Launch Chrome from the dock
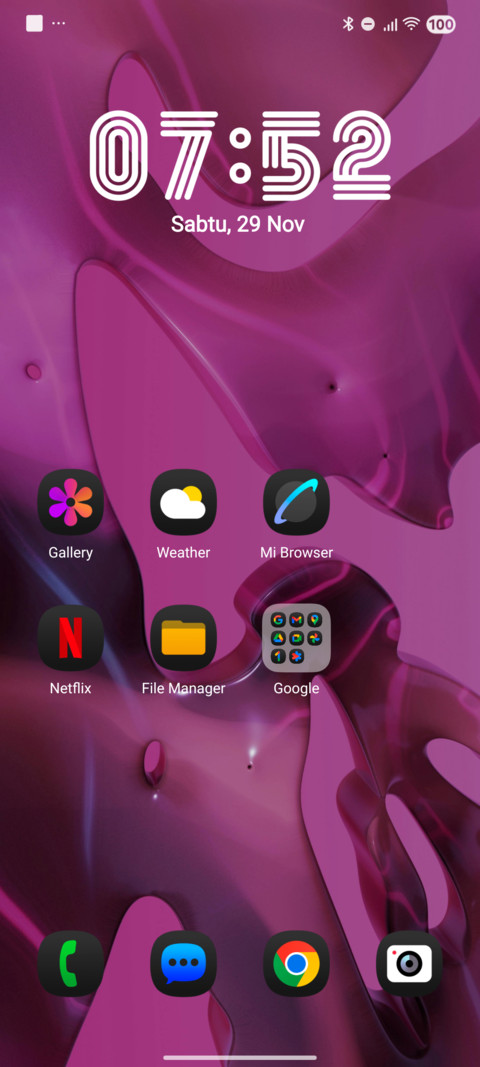This screenshot has height=1067, width=480. (296, 964)
